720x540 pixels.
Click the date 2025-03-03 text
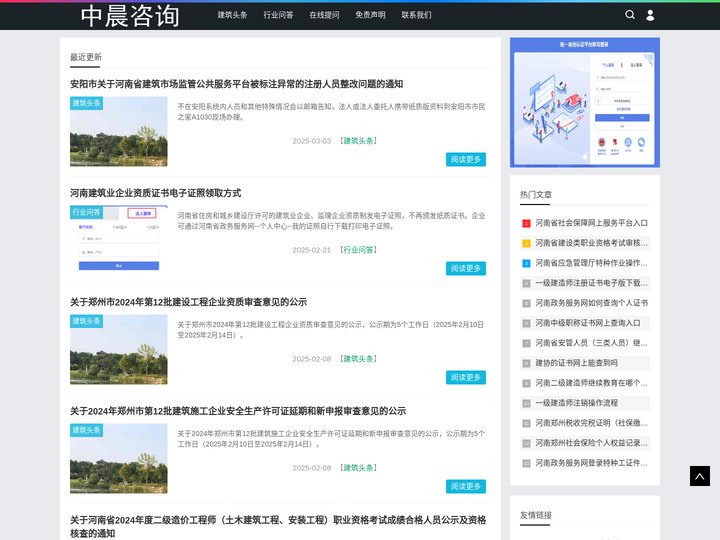click(x=312, y=141)
